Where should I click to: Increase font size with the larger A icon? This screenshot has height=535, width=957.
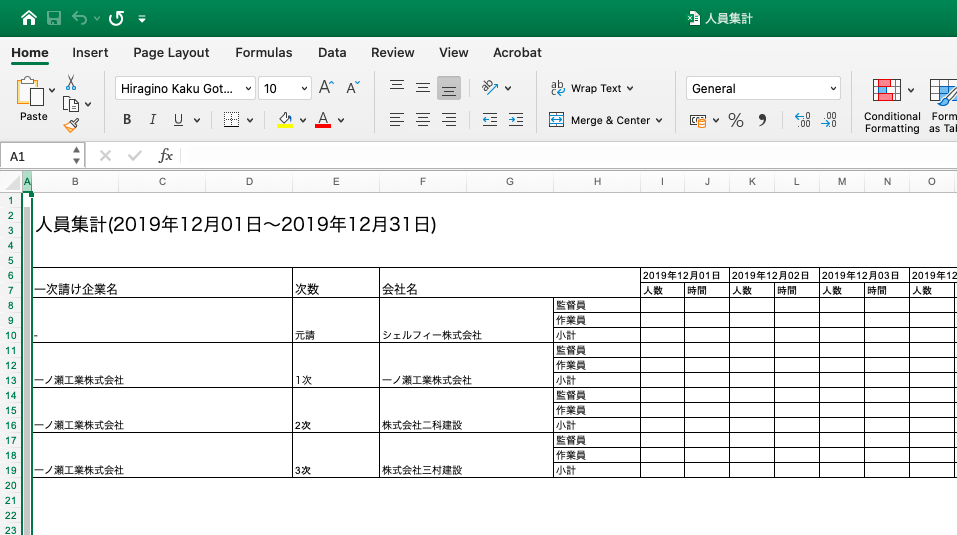[326, 88]
